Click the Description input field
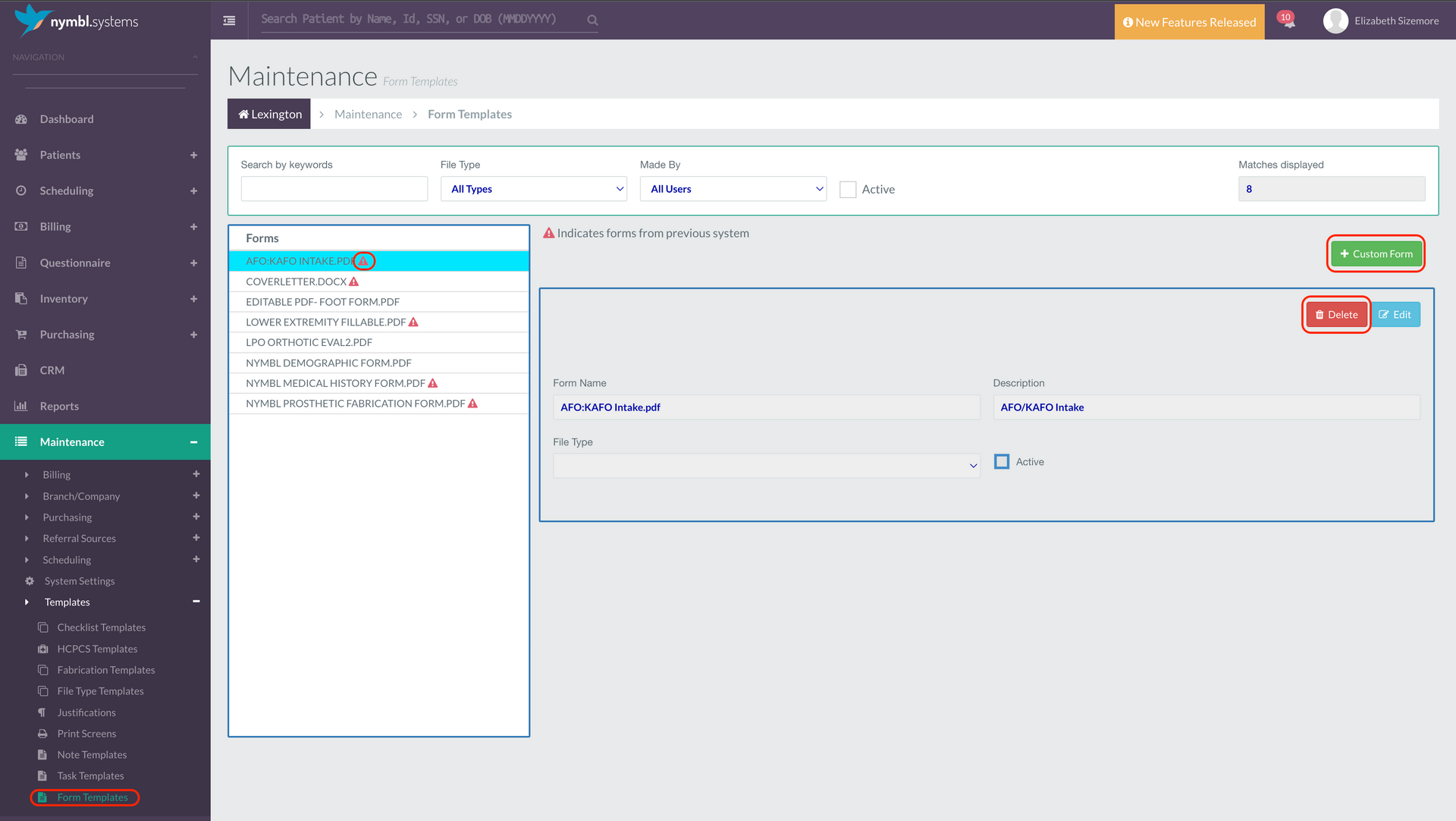Image resolution: width=1456 pixels, height=821 pixels. pyautogui.click(x=1207, y=407)
